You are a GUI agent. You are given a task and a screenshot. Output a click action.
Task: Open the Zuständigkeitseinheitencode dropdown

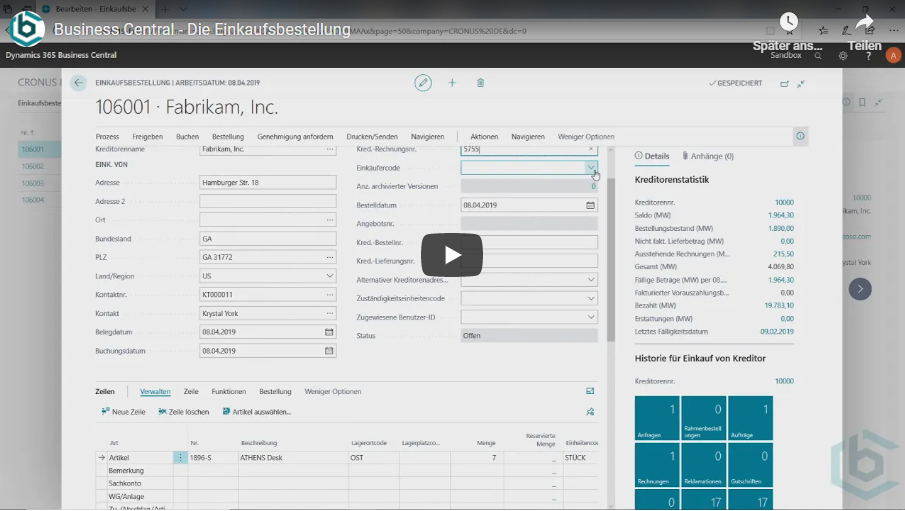click(591, 298)
